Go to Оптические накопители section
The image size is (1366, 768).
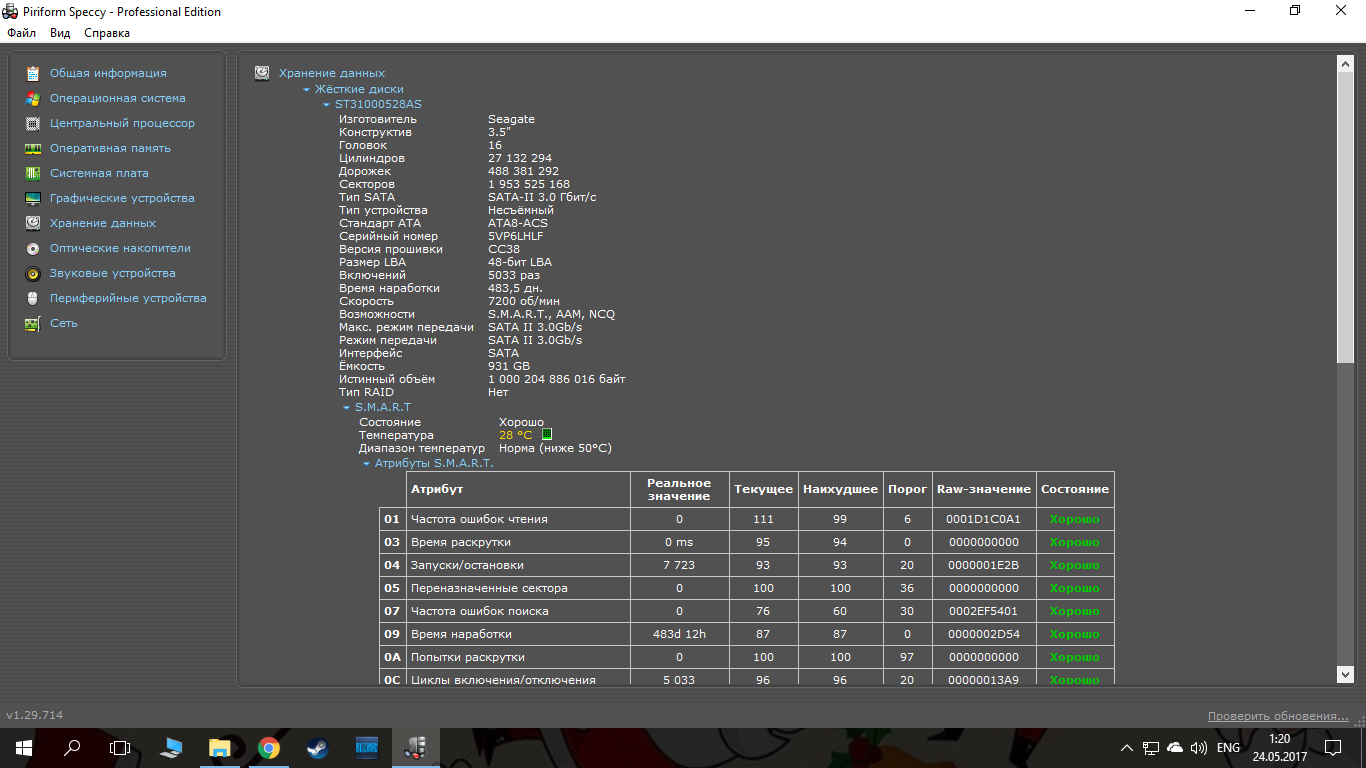pyautogui.click(x=120, y=248)
